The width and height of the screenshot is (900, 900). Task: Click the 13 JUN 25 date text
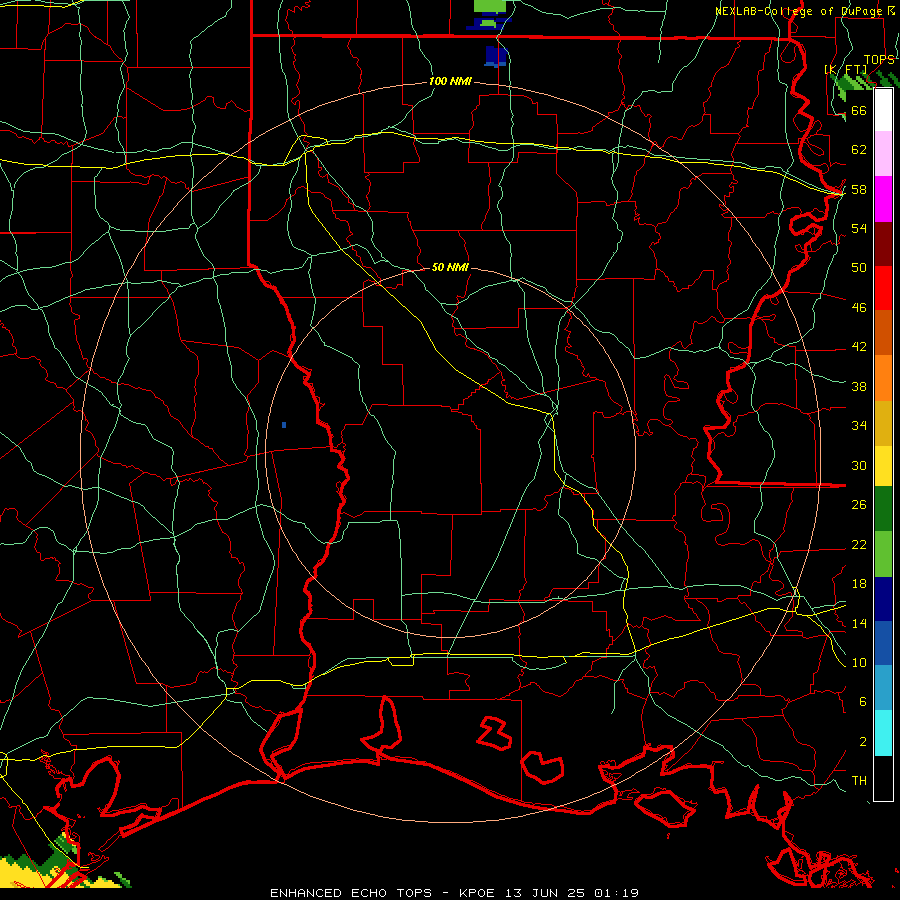click(545, 893)
